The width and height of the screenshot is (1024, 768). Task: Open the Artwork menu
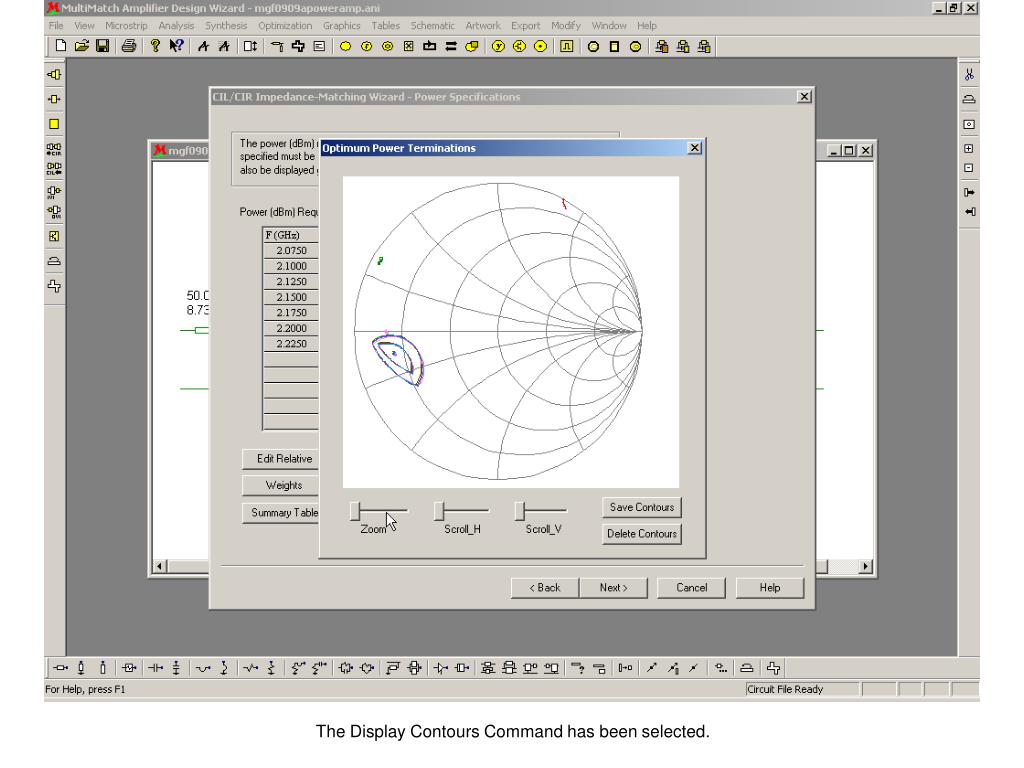click(x=483, y=25)
